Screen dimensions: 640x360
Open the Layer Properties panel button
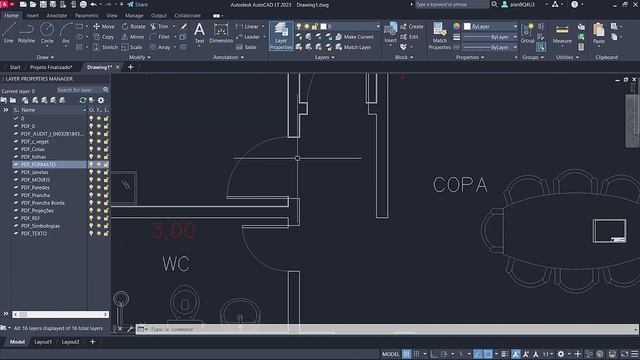[281, 36]
